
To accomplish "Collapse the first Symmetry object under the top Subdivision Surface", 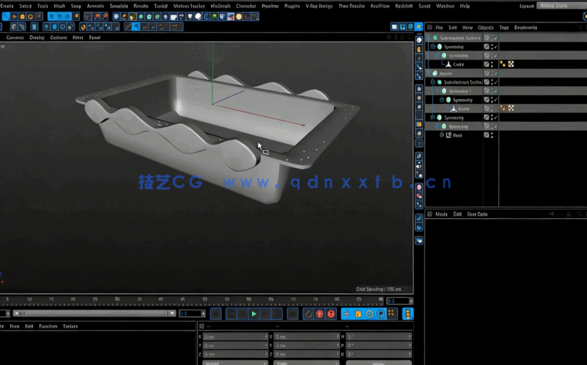I will pos(433,47).
